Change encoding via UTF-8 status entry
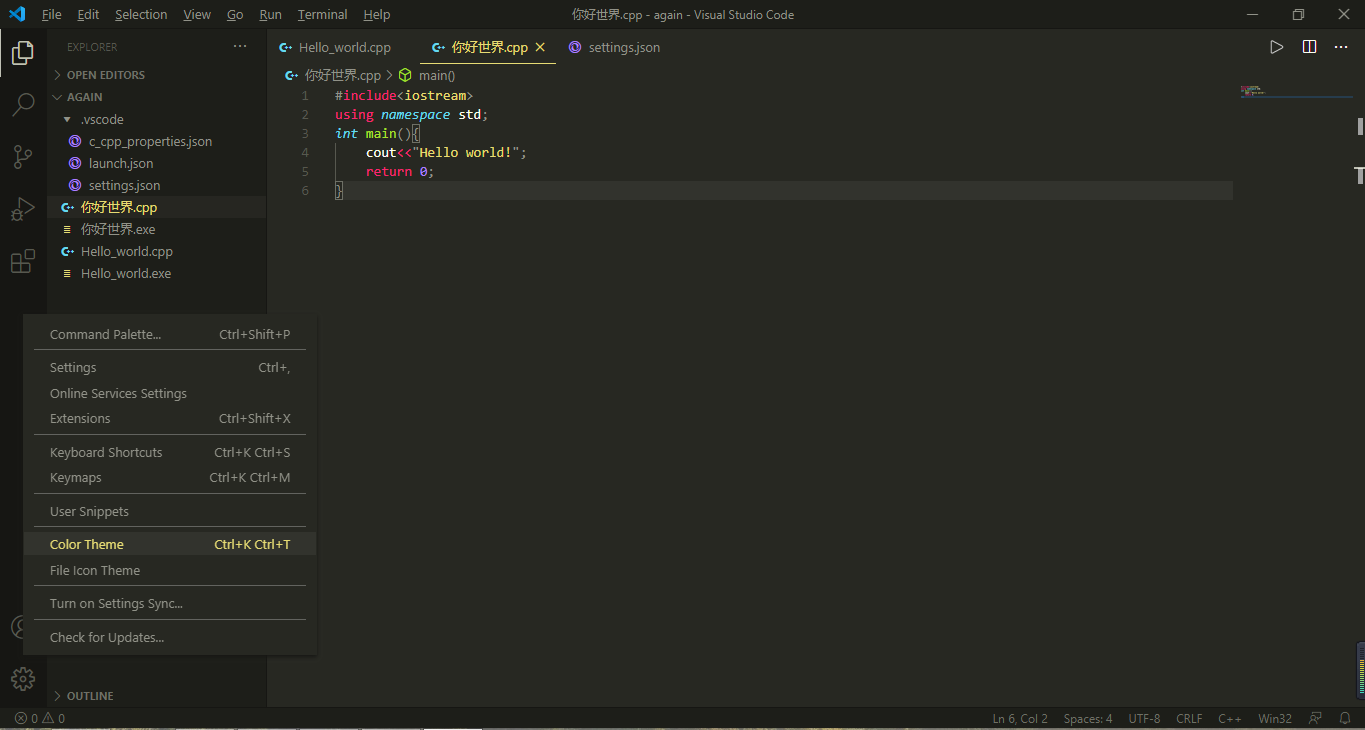This screenshot has height=730, width=1365. (1145, 718)
